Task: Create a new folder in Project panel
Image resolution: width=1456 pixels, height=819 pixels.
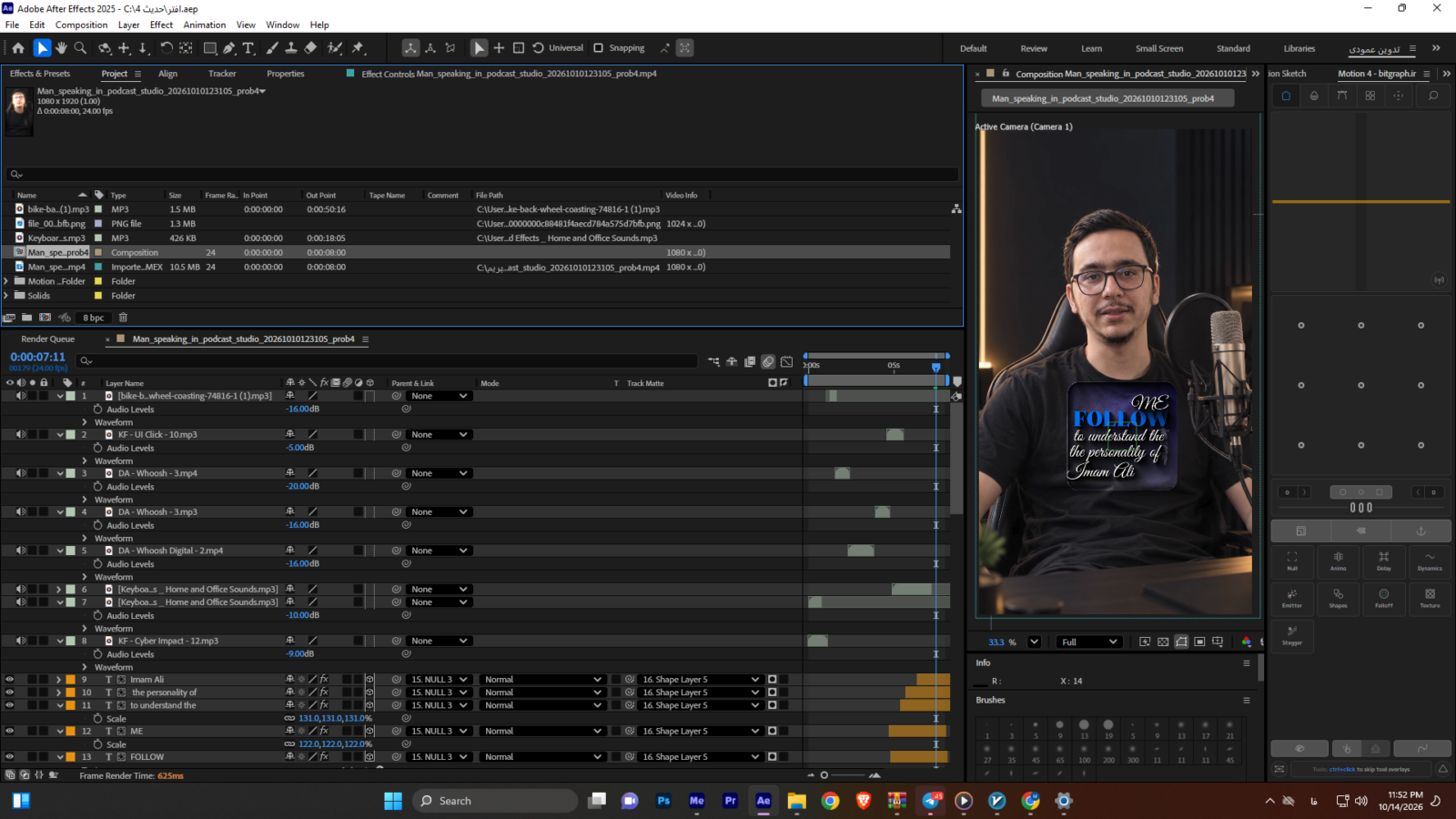Action: pyautogui.click(x=27, y=318)
